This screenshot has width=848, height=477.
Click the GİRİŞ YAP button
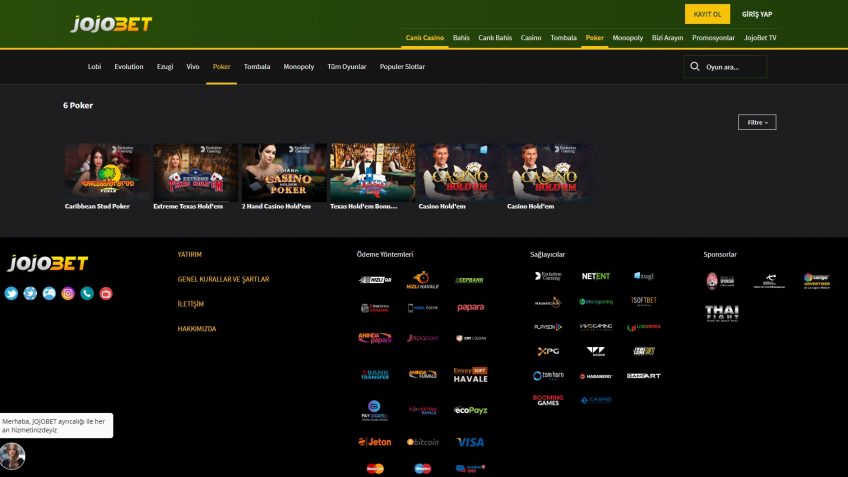(757, 14)
